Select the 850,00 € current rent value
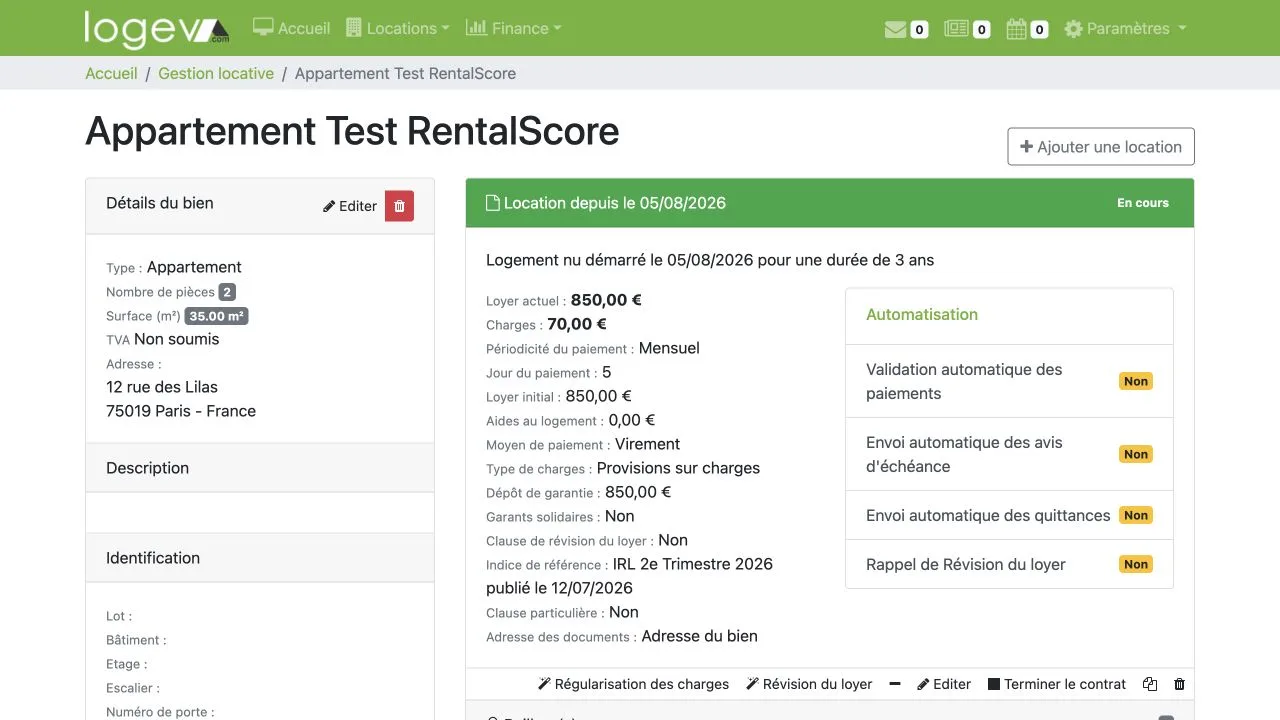 (x=606, y=300)
